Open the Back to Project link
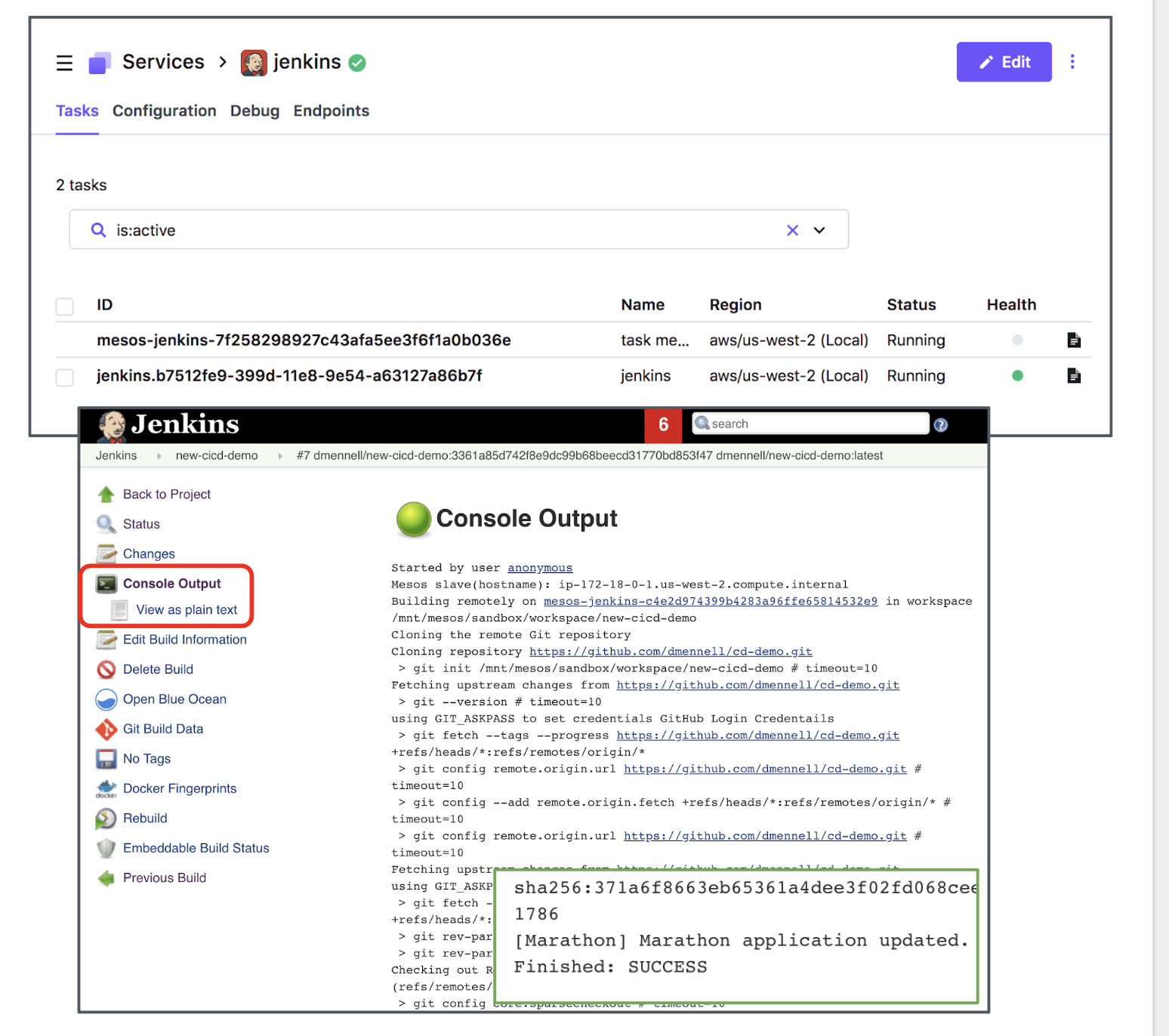This screenshot has width=1169, height=1036. coord(167,495)
